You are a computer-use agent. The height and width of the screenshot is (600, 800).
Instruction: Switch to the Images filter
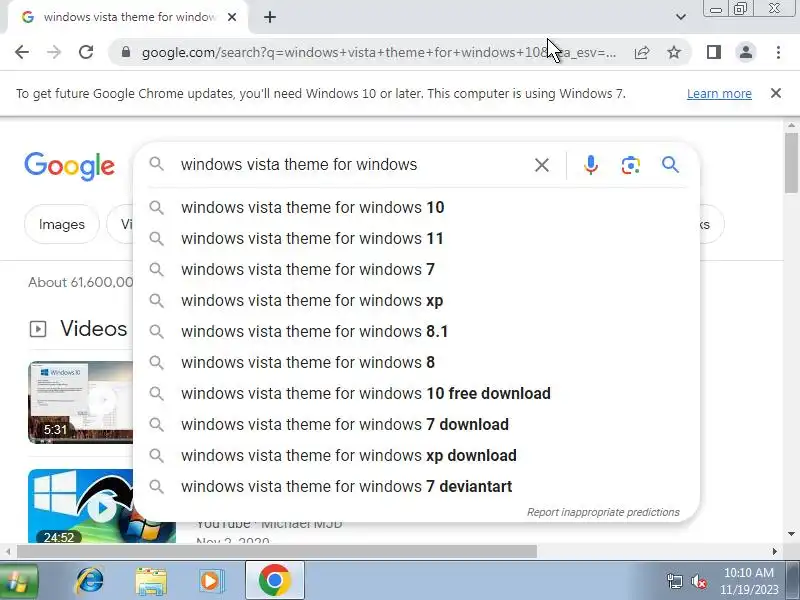tap(62, 224)
